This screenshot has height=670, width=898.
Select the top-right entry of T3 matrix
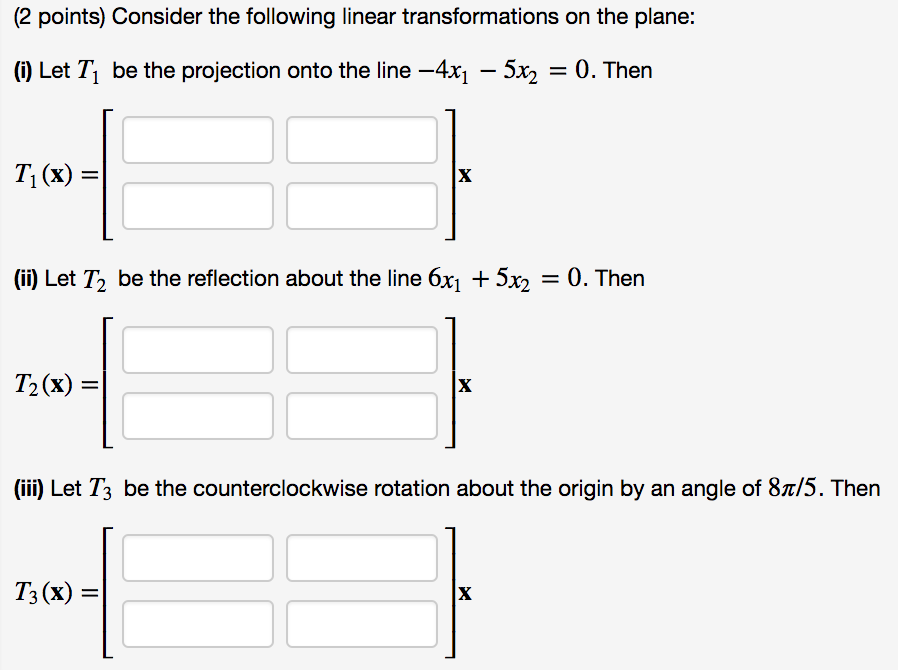pos(362,558)
